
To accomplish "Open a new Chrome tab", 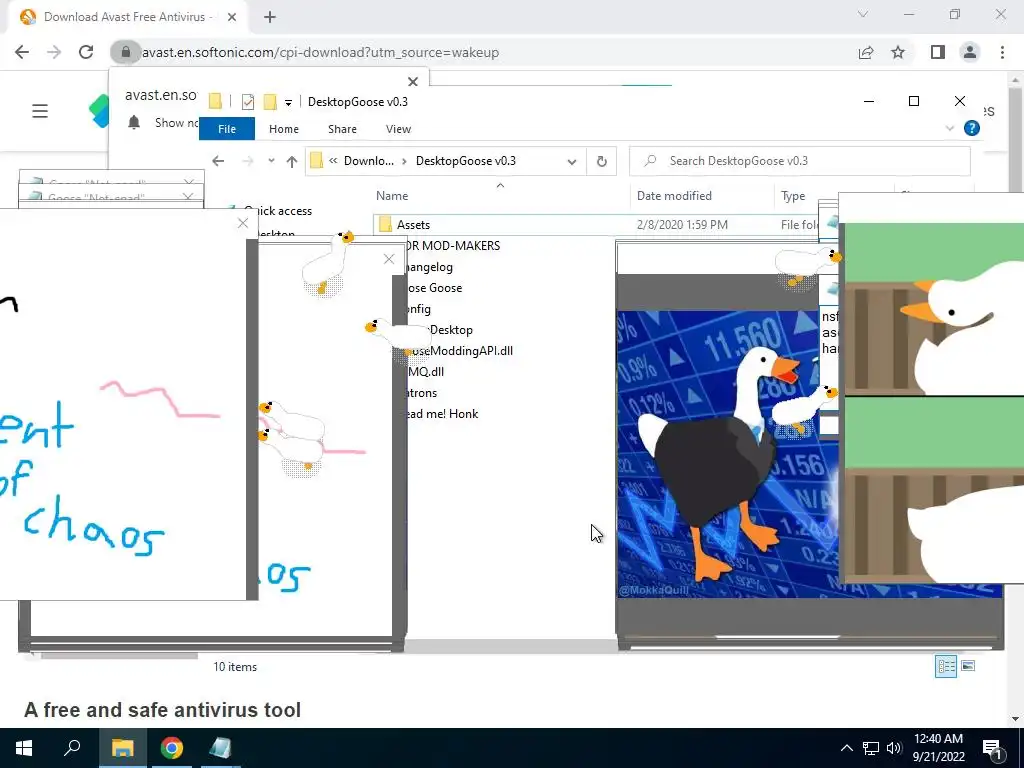I will (270, 17).
